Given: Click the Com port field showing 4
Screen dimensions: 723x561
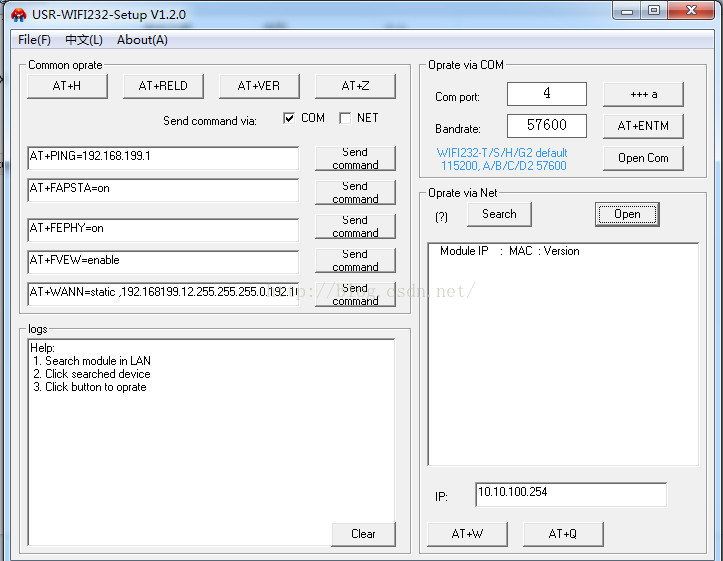Looking at the screenshot, I should point(547,94).
